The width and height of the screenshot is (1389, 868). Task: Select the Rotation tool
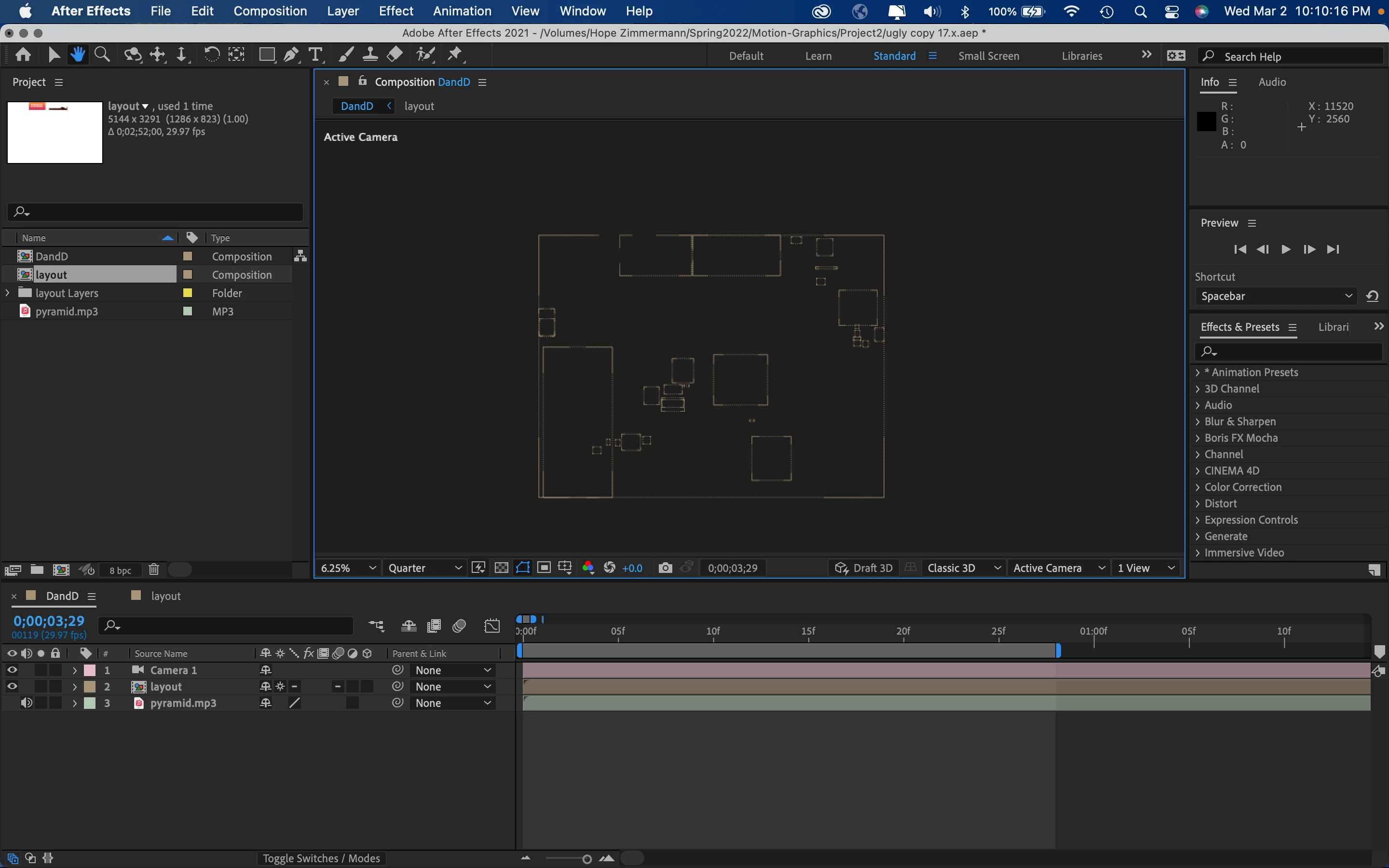point(211,54)
